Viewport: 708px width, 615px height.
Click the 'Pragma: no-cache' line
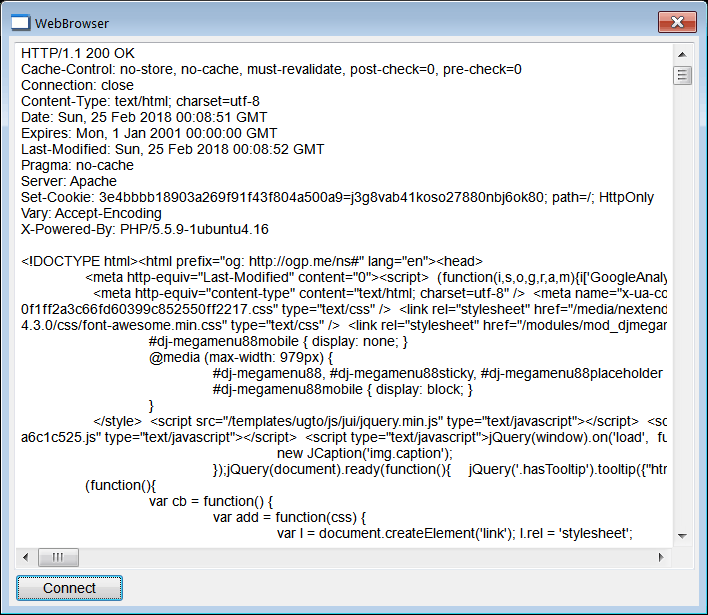pos(77,165)
